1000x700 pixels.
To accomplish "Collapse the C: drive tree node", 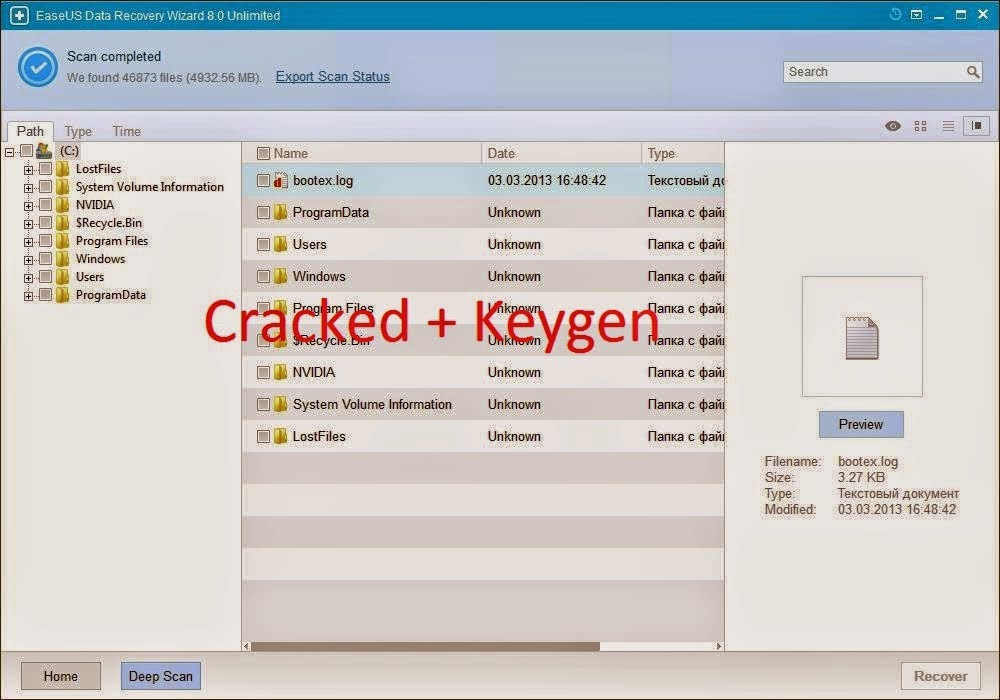I will [10, 152].
